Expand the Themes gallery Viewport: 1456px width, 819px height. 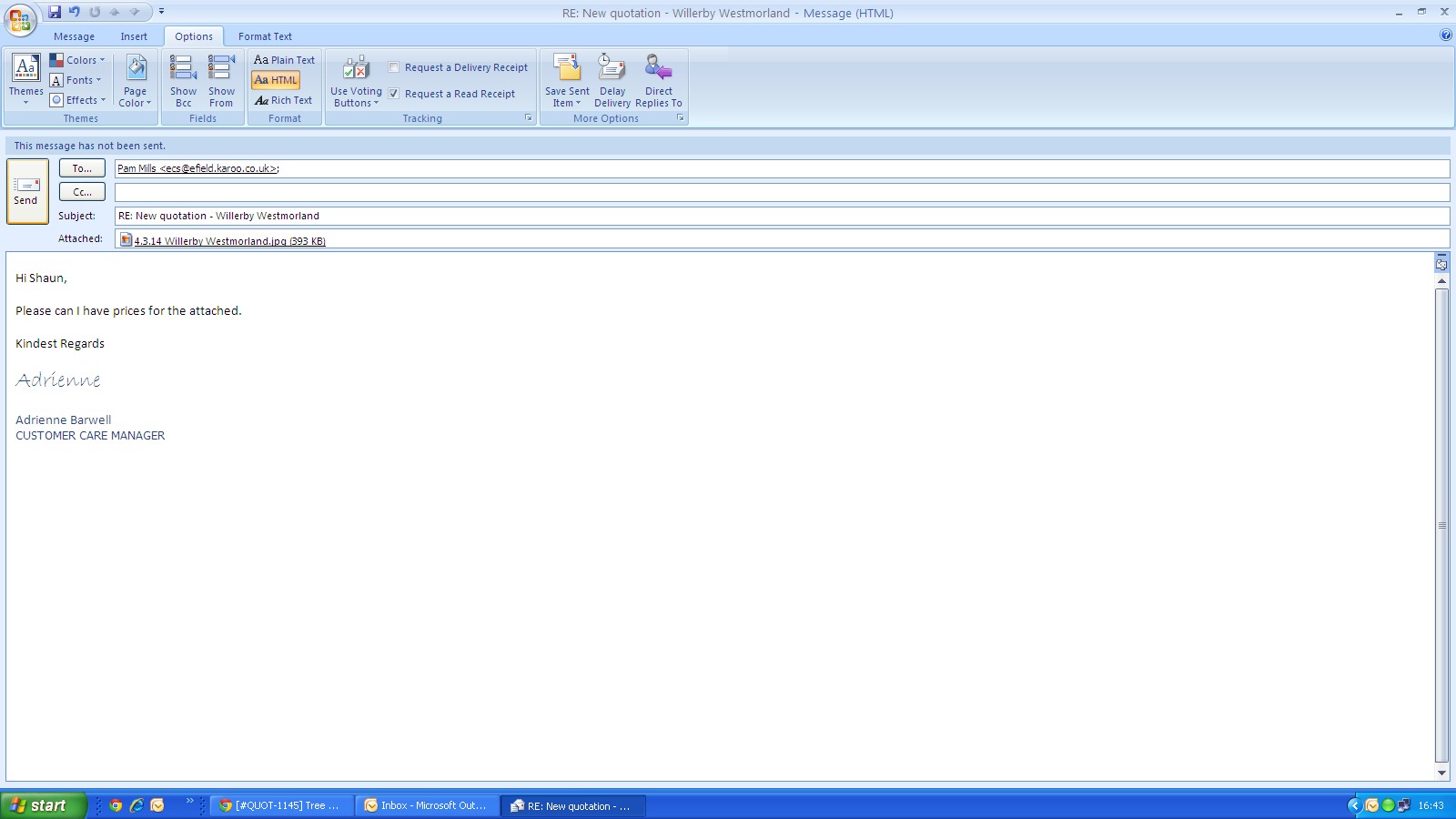point(25,80)
